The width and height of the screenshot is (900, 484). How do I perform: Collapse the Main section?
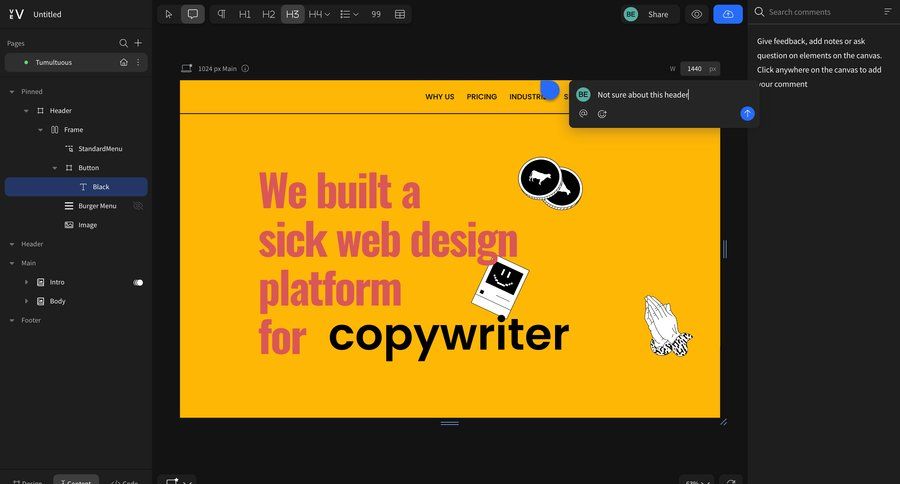(x=12, y=264)
